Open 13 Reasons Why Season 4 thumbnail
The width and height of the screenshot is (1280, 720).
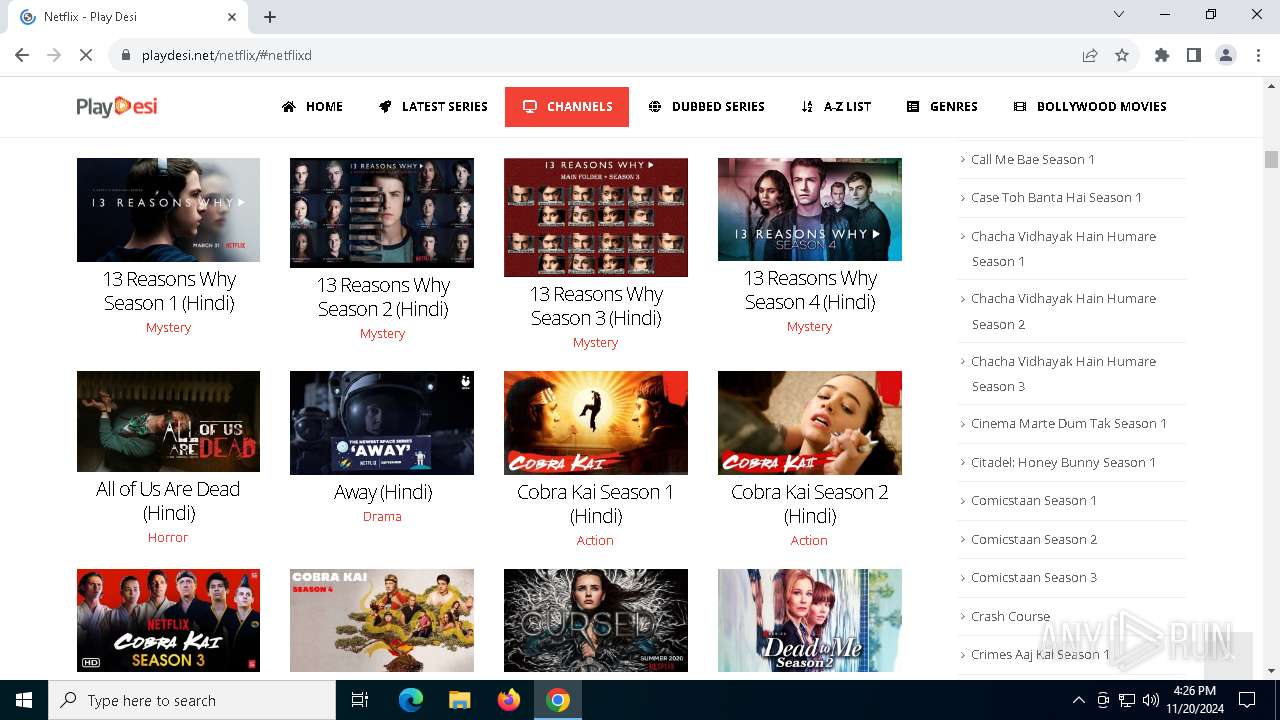pos(810,209)
